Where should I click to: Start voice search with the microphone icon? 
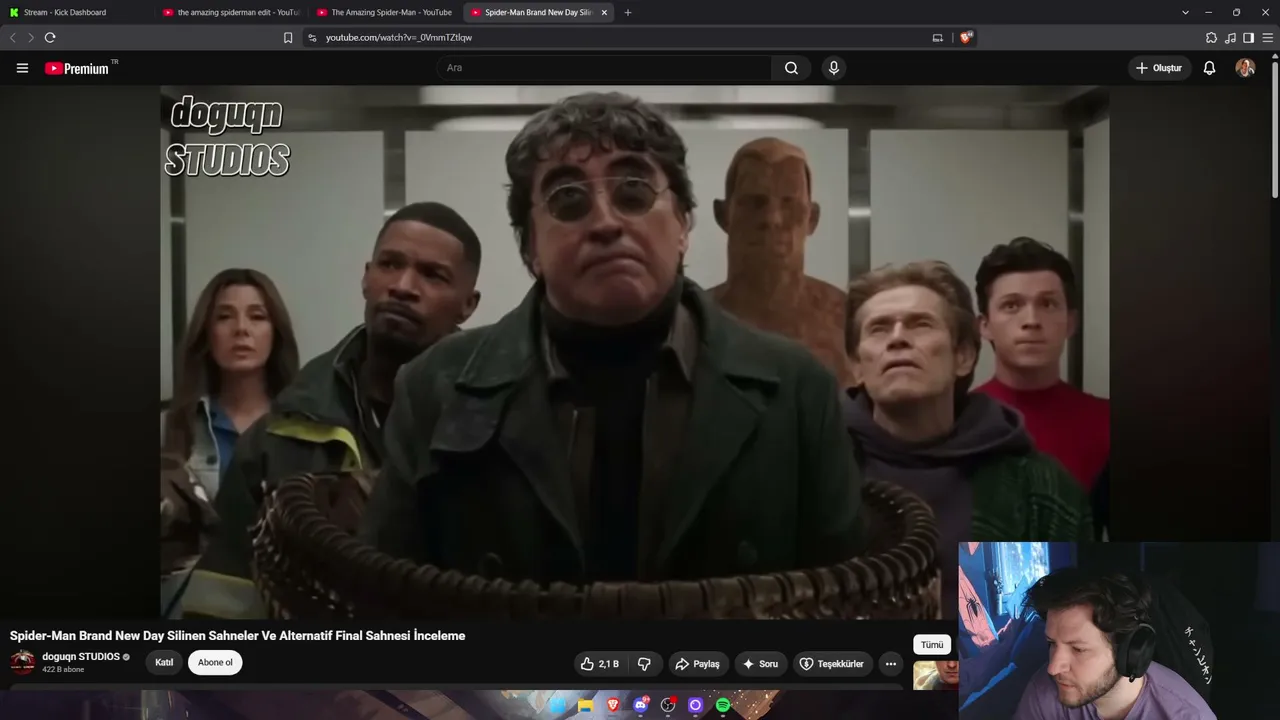833,68
